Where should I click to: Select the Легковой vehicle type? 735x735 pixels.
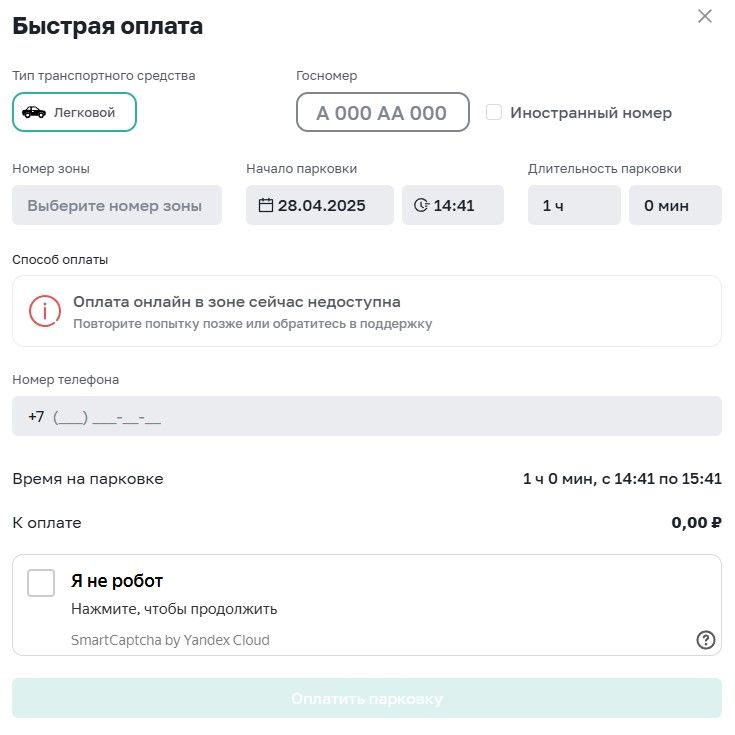click(75, 112)
